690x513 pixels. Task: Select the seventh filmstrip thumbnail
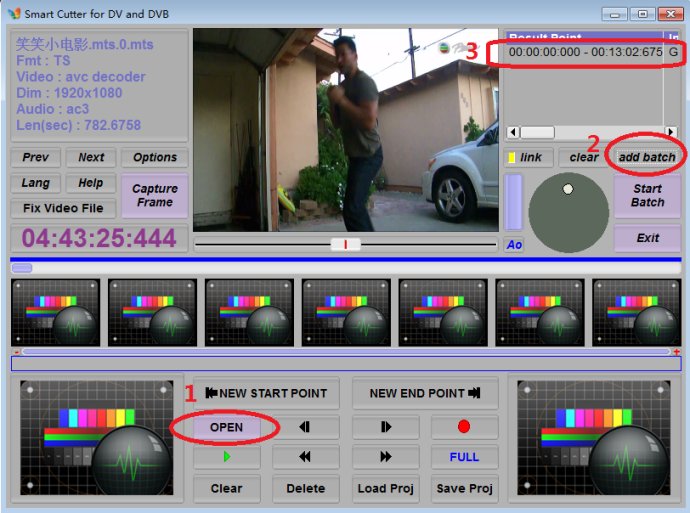click(x=637, y=312)
